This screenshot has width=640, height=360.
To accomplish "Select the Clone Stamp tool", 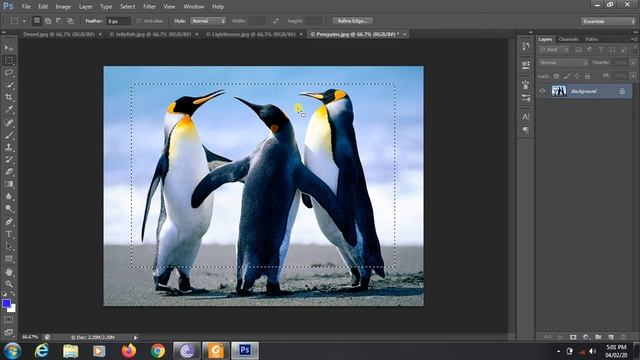I will pos(9,147).
